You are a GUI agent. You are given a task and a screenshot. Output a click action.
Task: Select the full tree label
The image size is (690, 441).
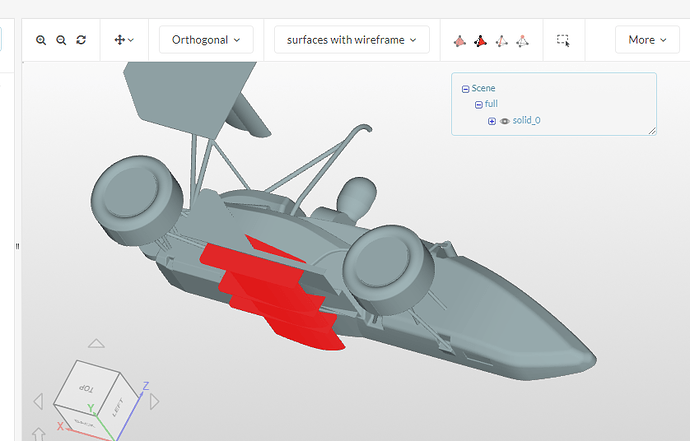491,104
